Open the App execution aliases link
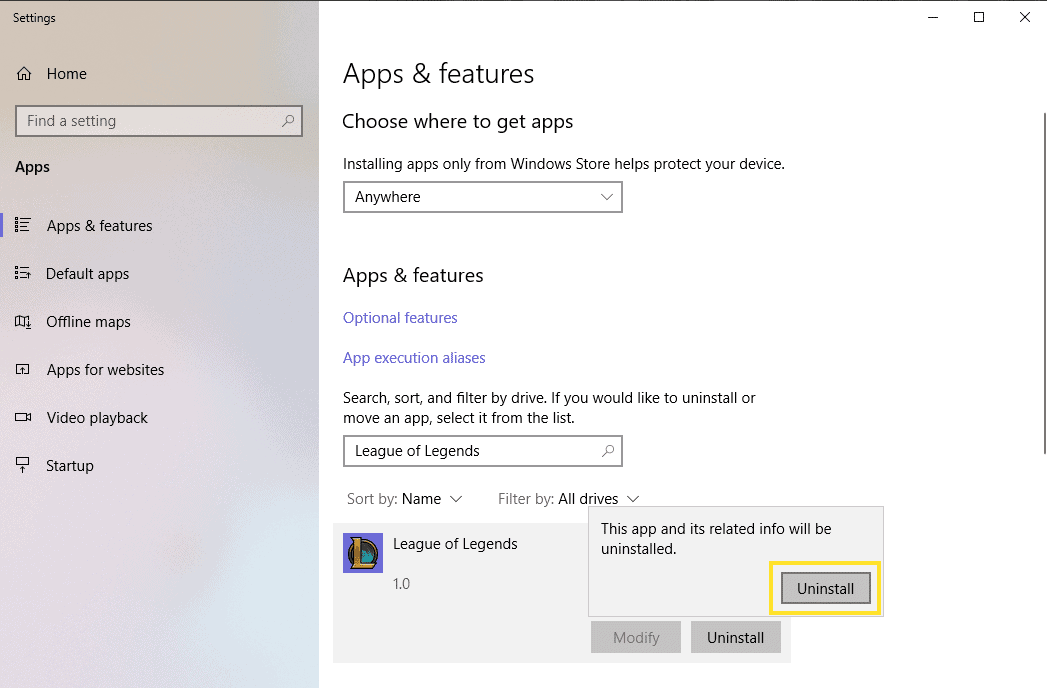Viewport: 1047px width, 688px height. 414,358
